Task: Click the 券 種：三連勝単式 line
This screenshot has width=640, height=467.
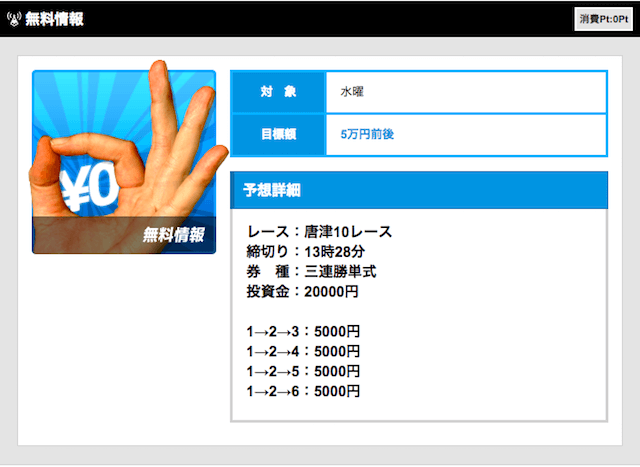Action: point(311,272)
